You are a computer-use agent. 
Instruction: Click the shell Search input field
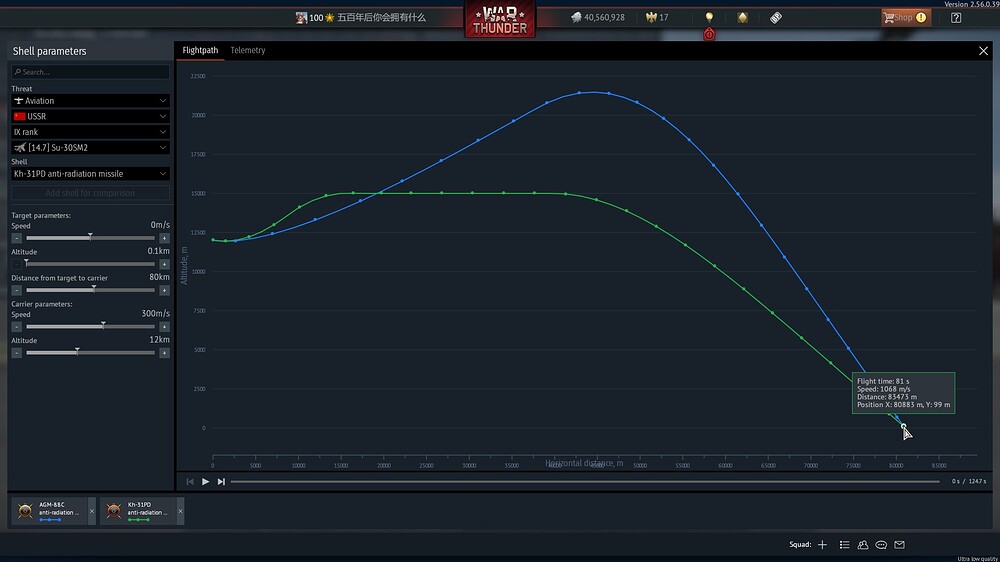tap(90, 72)
